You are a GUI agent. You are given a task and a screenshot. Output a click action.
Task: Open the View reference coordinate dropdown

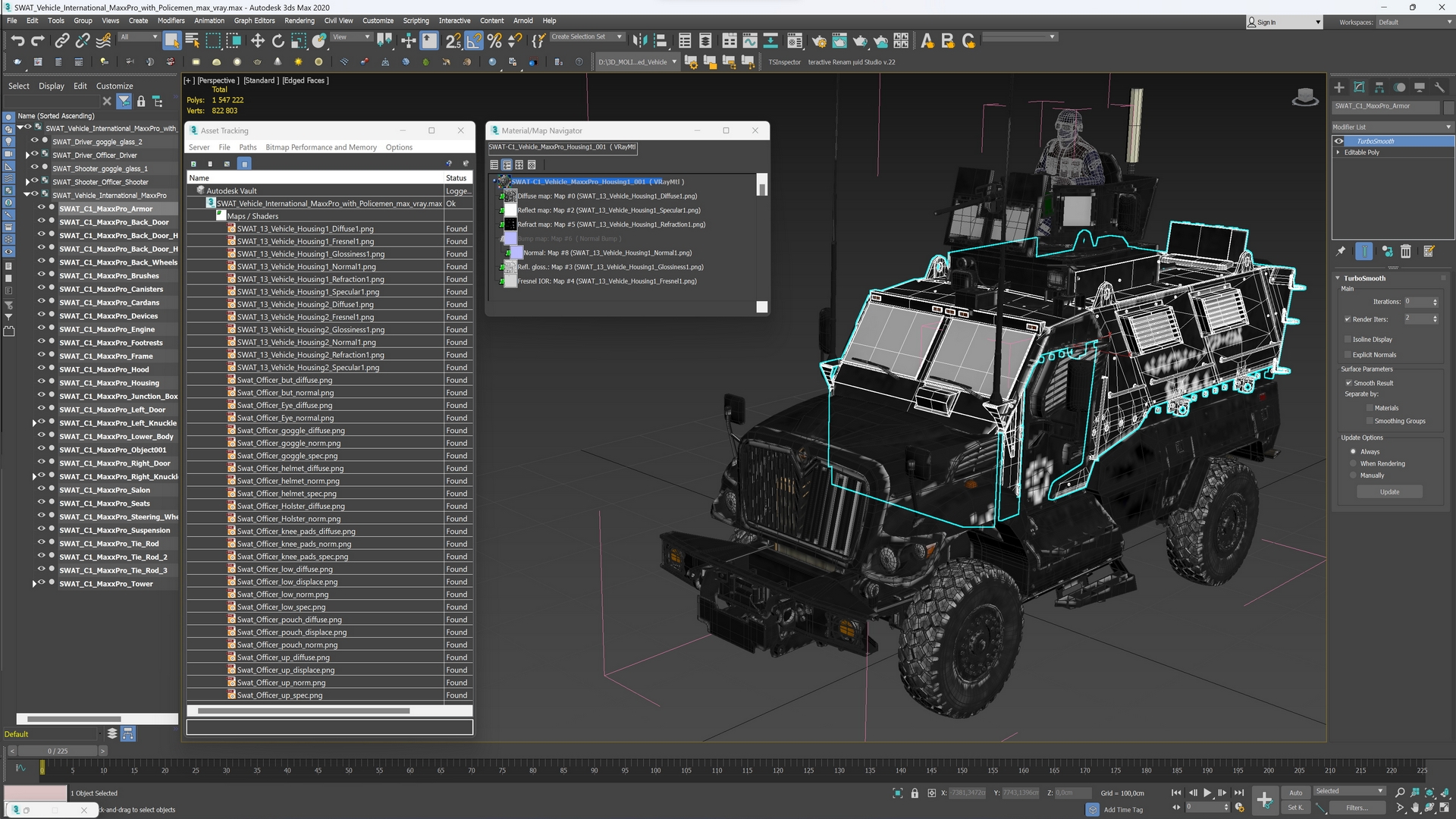coord(352,36)
